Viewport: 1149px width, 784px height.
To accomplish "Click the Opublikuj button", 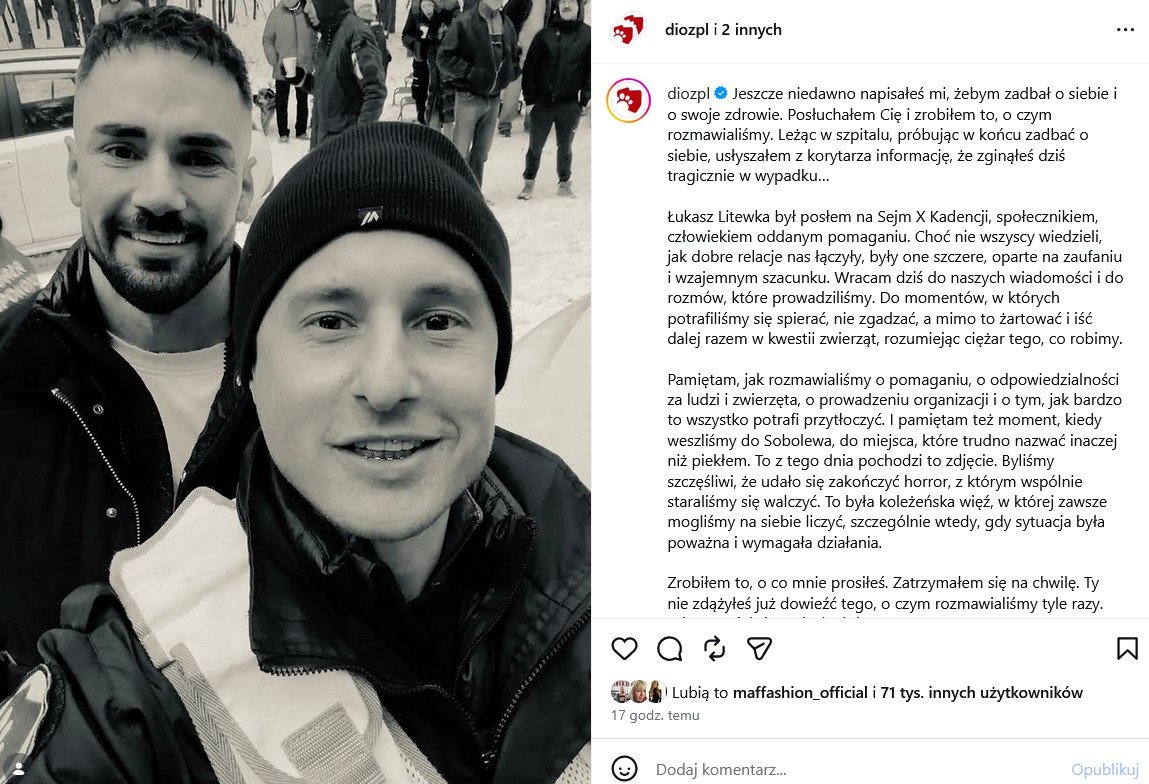I will (1105, 769).
